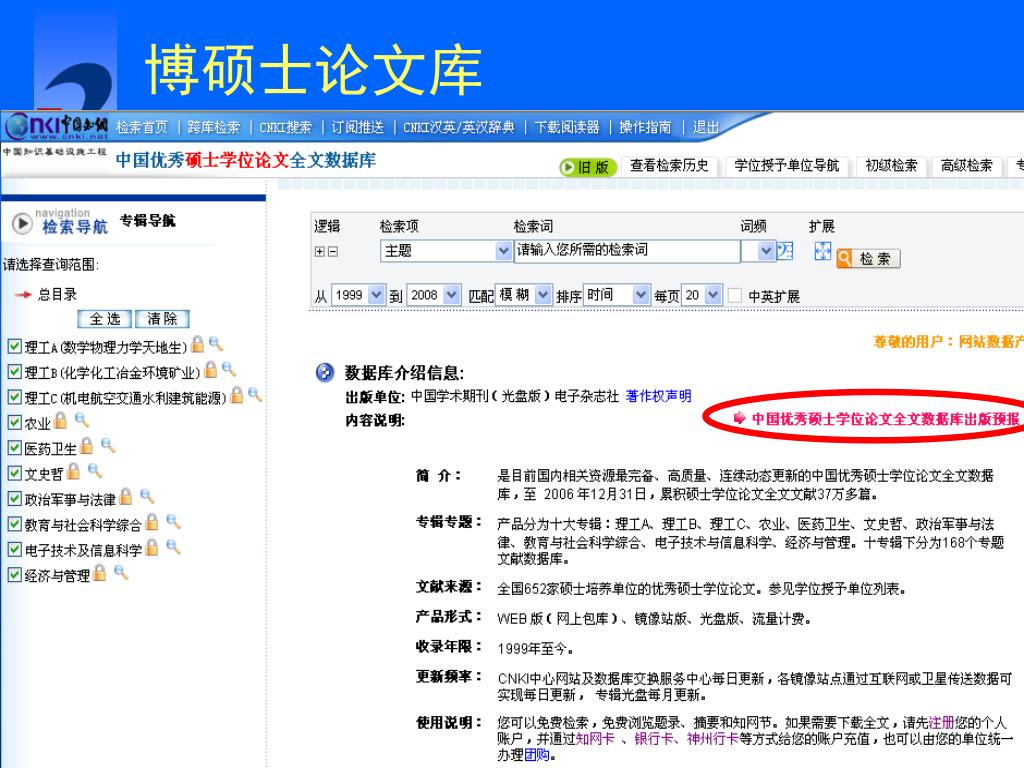The width and height of the screenshot is (1024, 768).
Task: Click the lock icon beside 政治军事与法律
Action: pyautogui.click(x=125, y=497)
